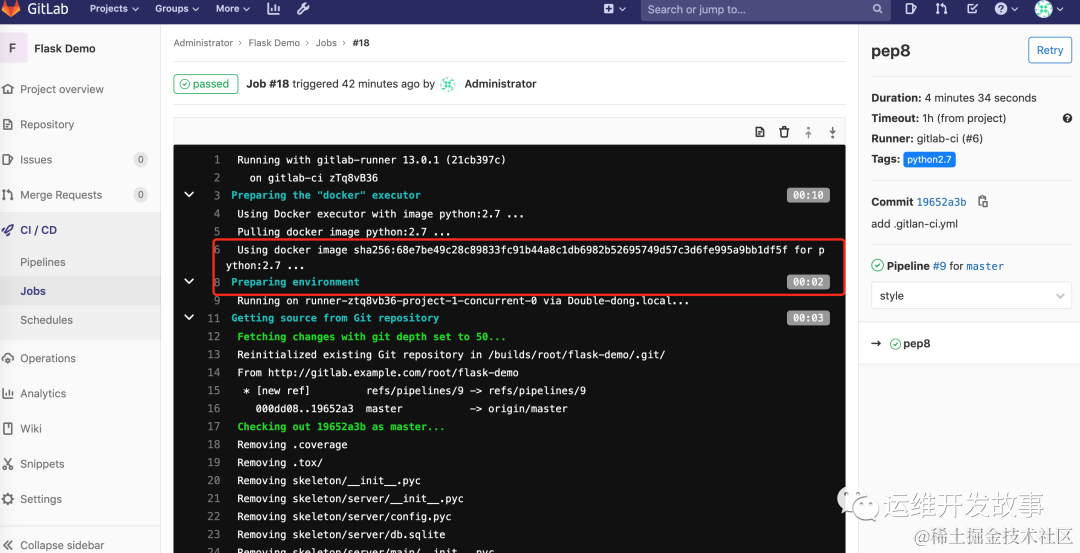Click the 00:10 duration badge
This screenshot has height=553, width=1080.
tap(808, 195)
